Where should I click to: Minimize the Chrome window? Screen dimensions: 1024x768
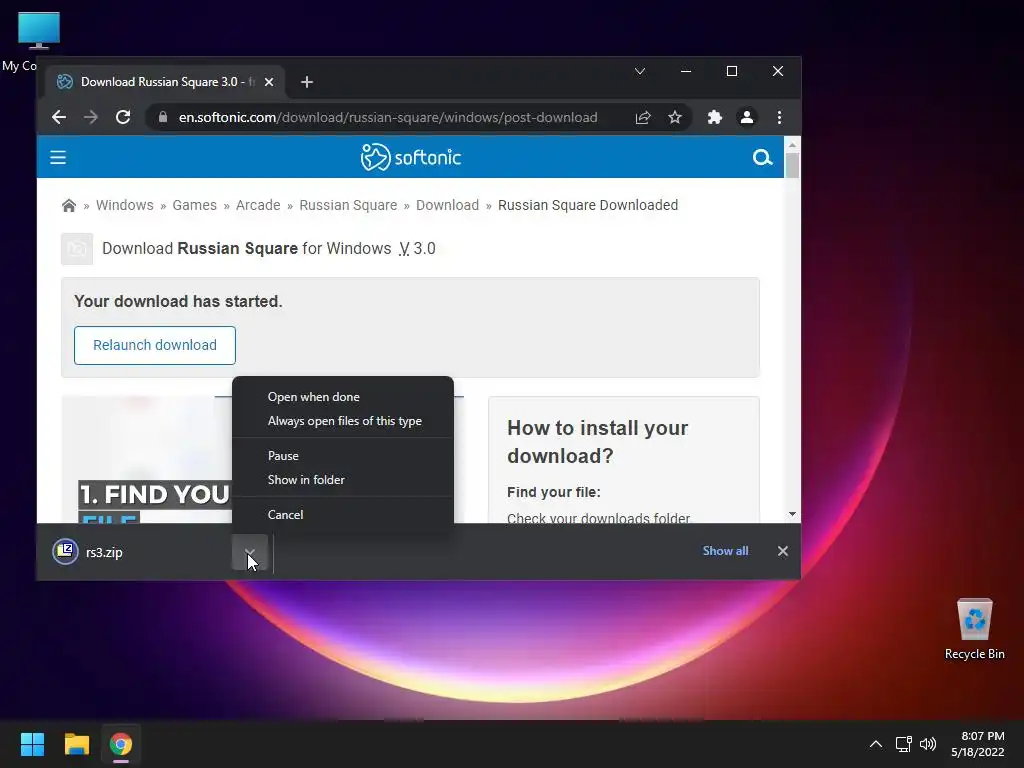click(686, 71)
